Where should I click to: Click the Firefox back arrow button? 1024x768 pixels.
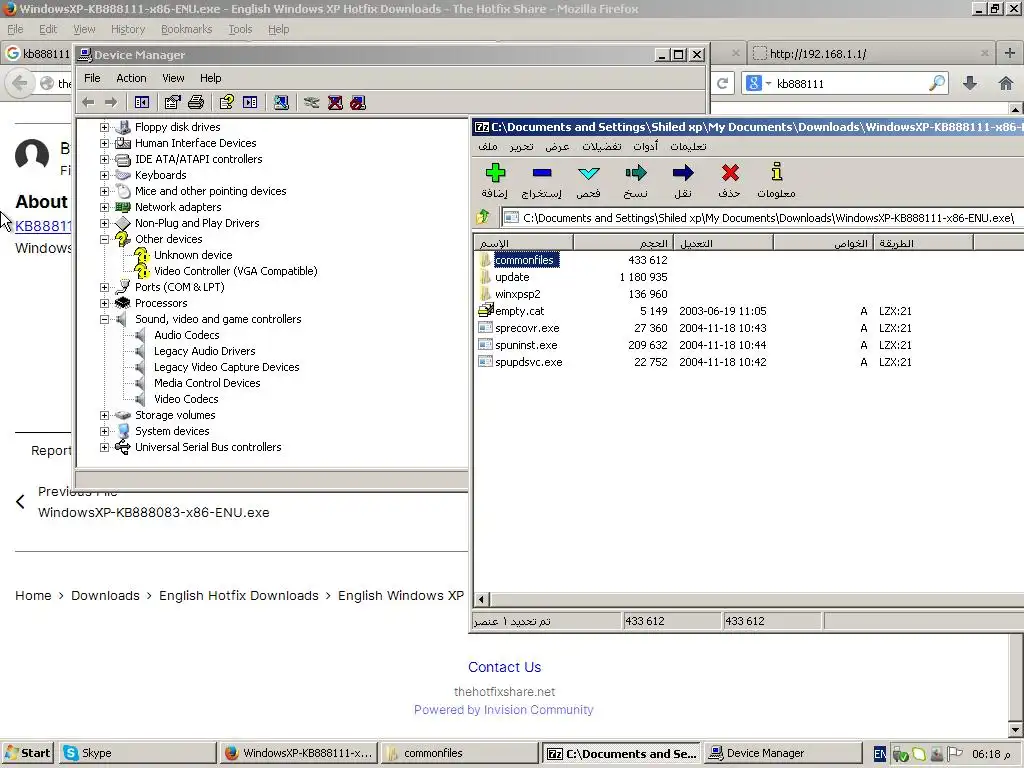point(20,84)
